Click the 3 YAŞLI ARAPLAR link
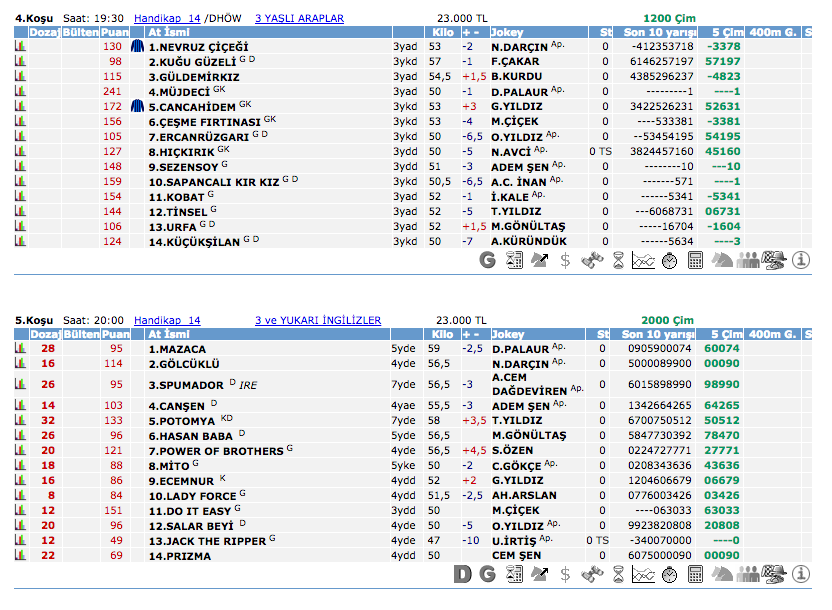832x610 pixels. [299, 18]
